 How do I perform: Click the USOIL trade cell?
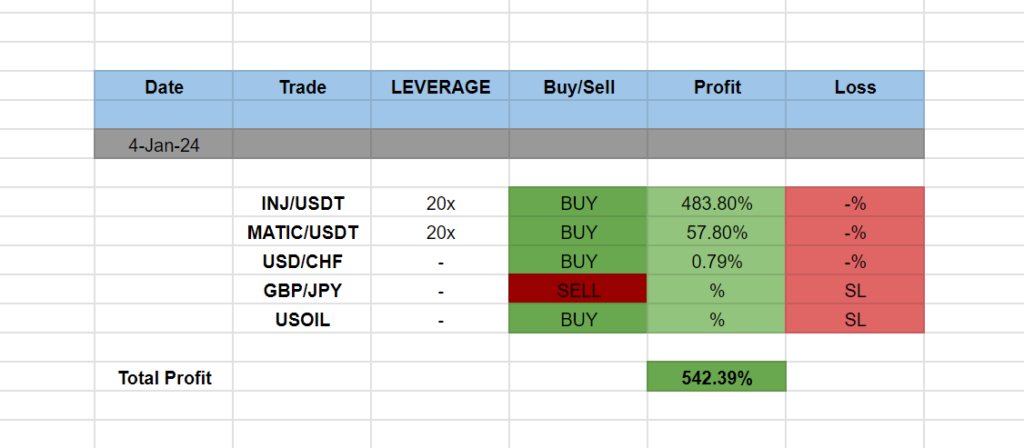coord(302,320)
